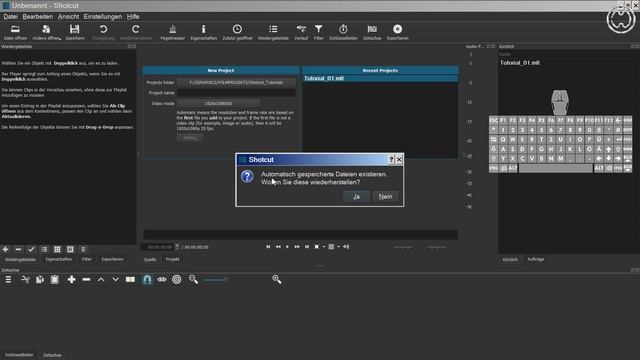
Task: Switch to Schlüsselbilder tab at bottom
Action: 19,355
